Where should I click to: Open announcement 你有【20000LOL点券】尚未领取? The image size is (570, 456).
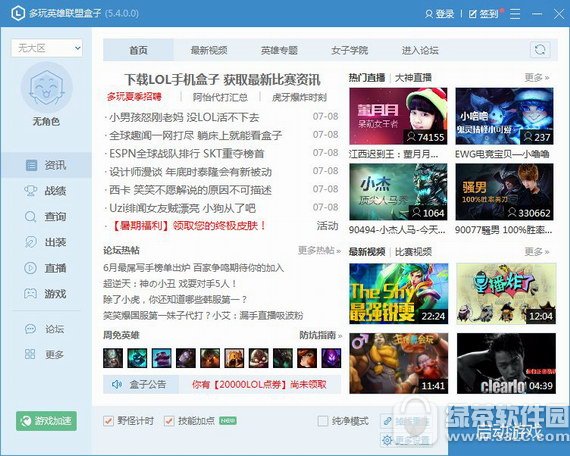point(259,384)
